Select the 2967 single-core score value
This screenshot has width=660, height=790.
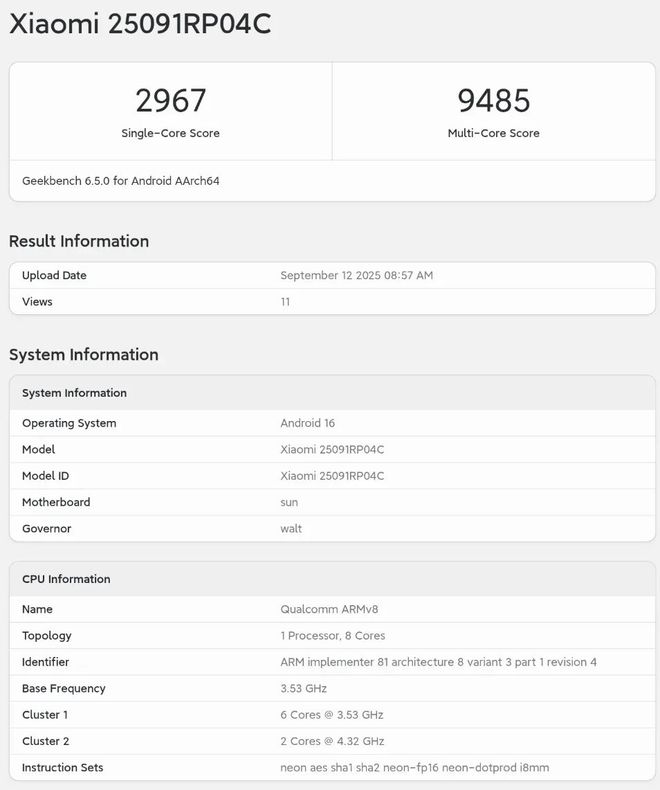(171, 100)
